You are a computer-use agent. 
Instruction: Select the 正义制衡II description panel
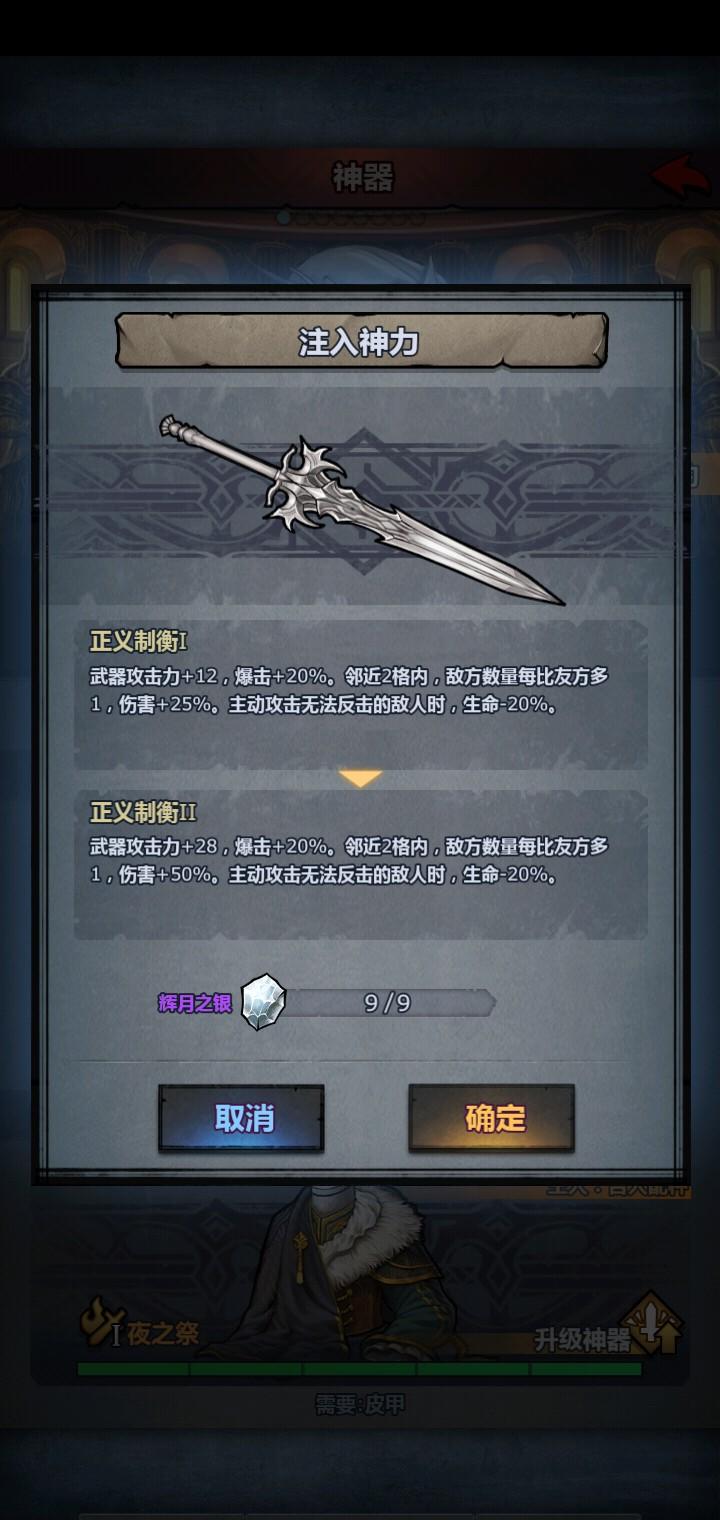(x=361, y=865)
